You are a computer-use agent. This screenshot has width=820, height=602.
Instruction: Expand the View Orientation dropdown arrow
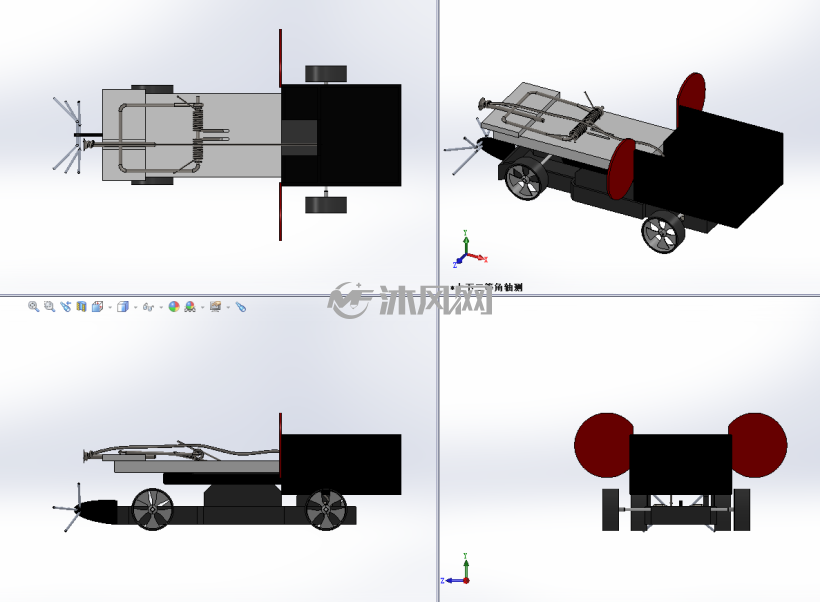coord(110,308)
